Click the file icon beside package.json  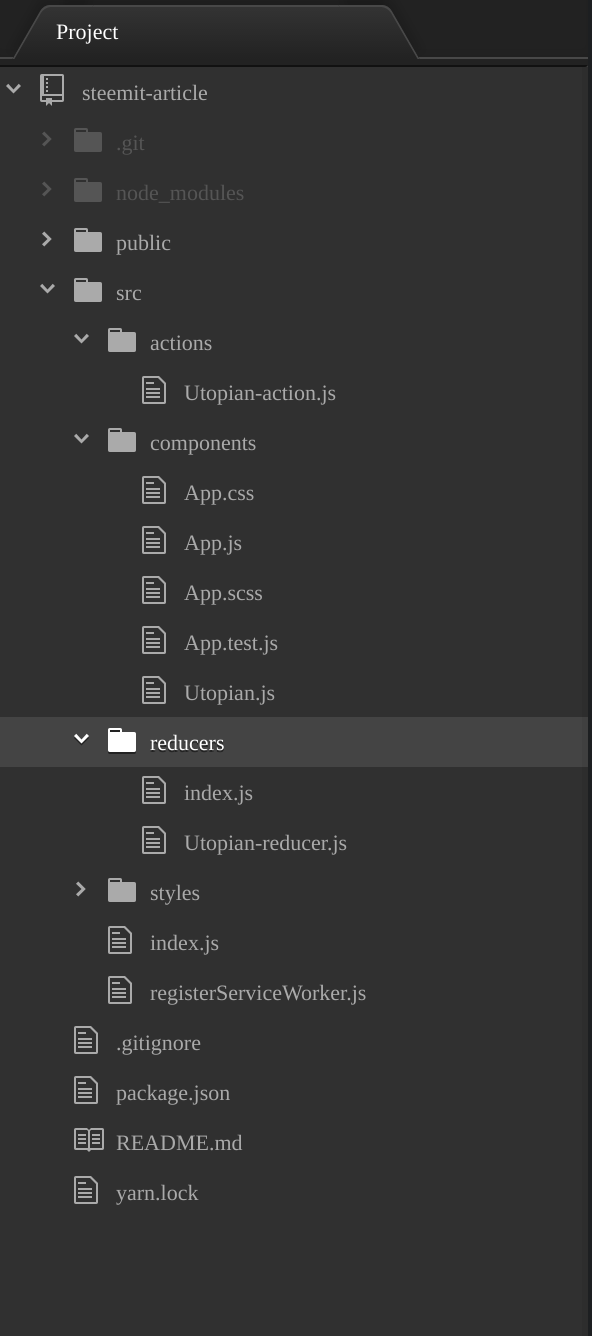(86, 1091)
